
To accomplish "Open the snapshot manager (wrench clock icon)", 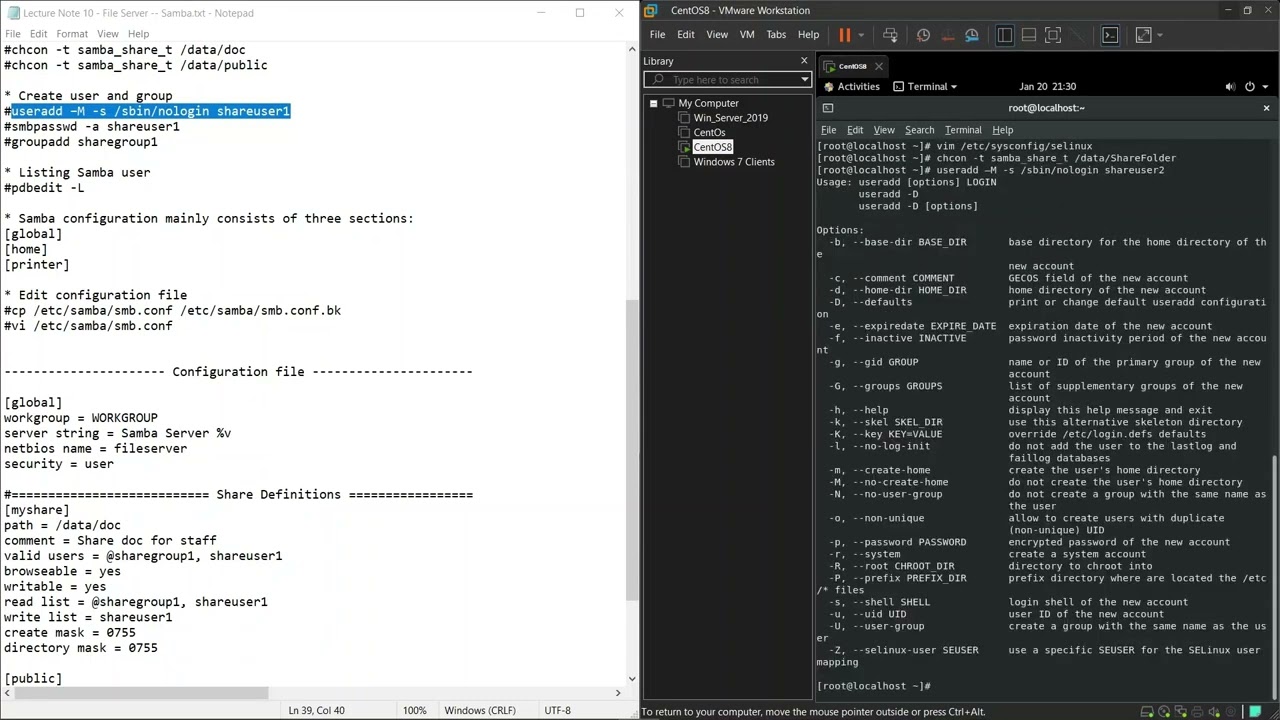I will [x=971, y=35].
